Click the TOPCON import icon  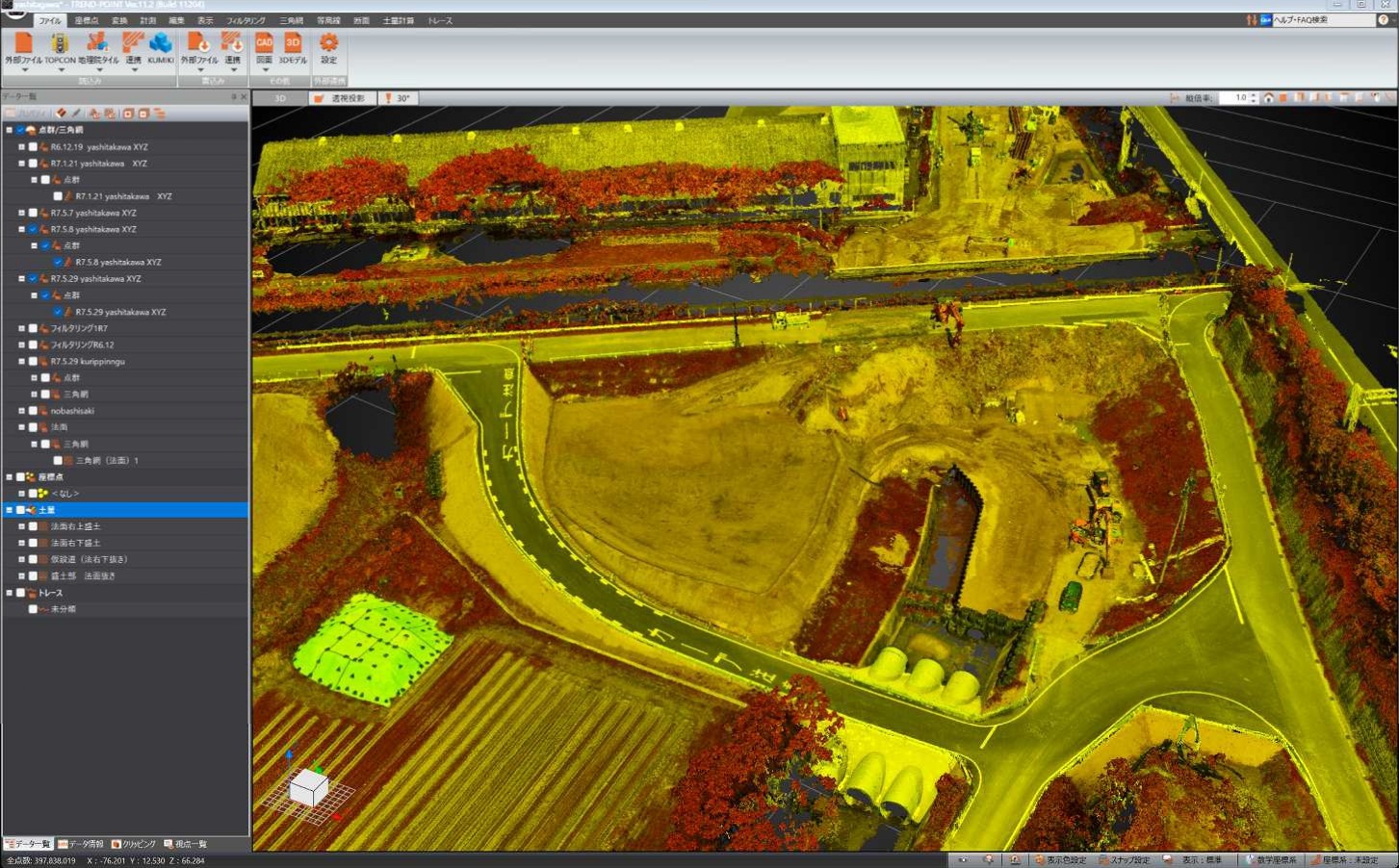tap(60, 48)
